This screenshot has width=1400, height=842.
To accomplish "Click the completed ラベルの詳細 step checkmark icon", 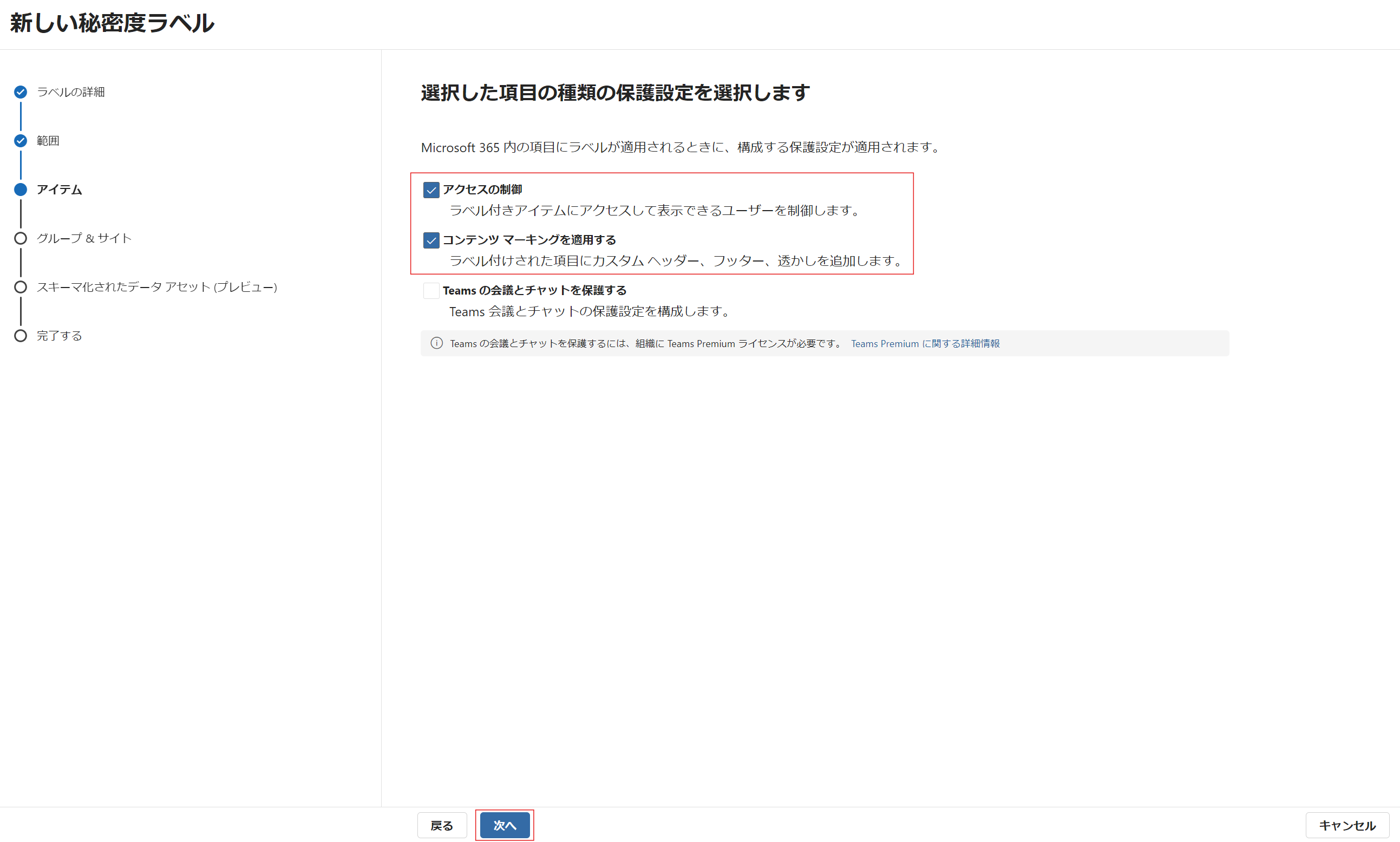I will coord(21,92).
